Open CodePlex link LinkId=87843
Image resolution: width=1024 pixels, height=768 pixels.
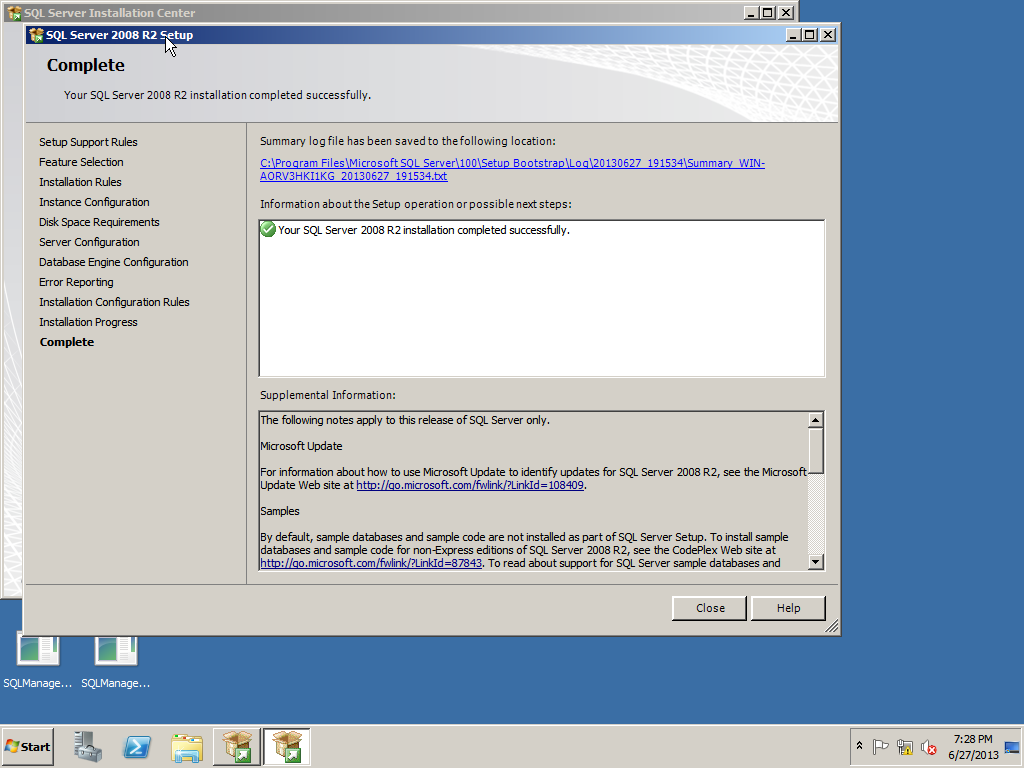(371, 563)
